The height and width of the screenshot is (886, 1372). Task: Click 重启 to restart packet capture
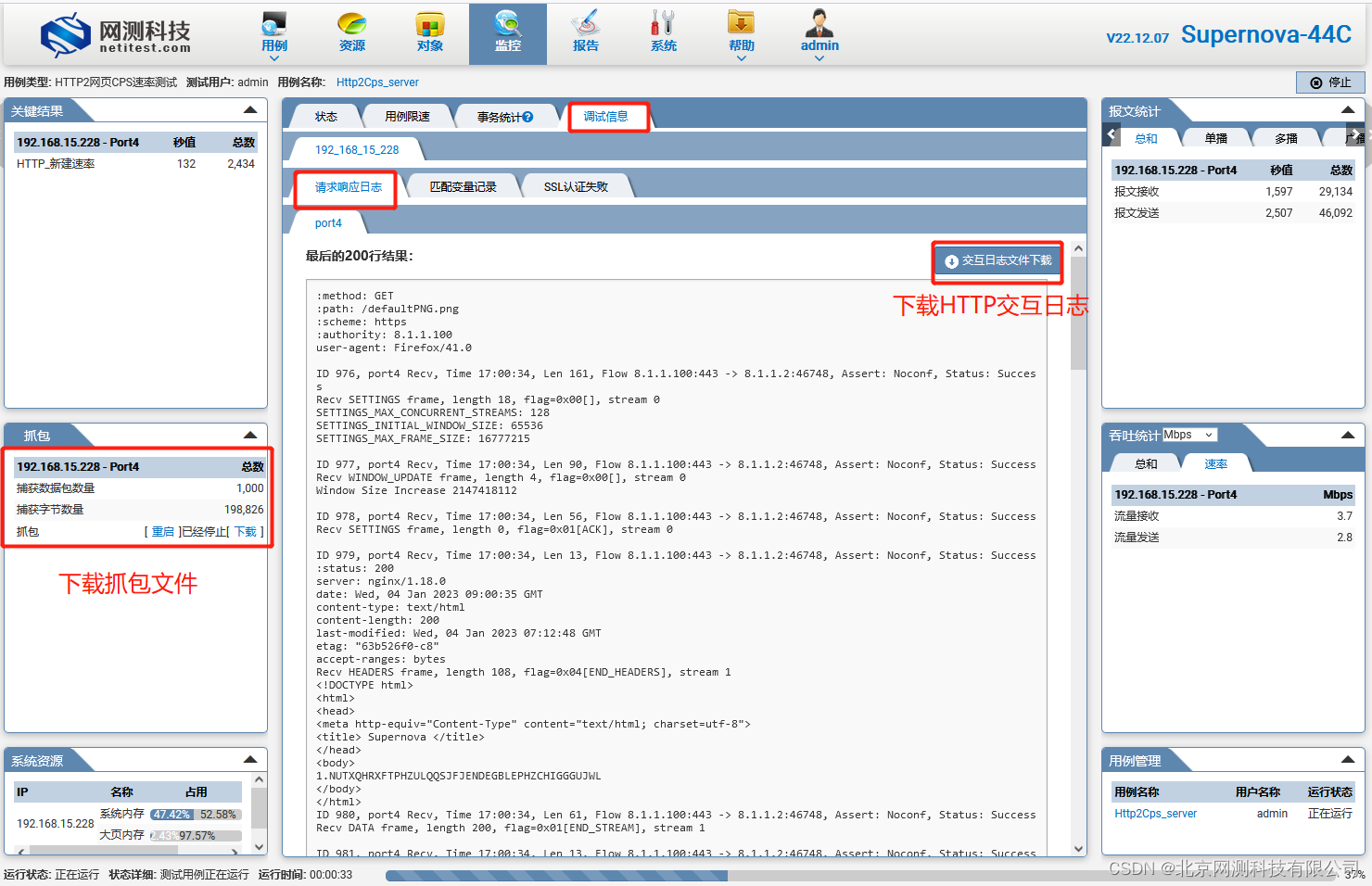pyautogui.click(x=162, y=532)
